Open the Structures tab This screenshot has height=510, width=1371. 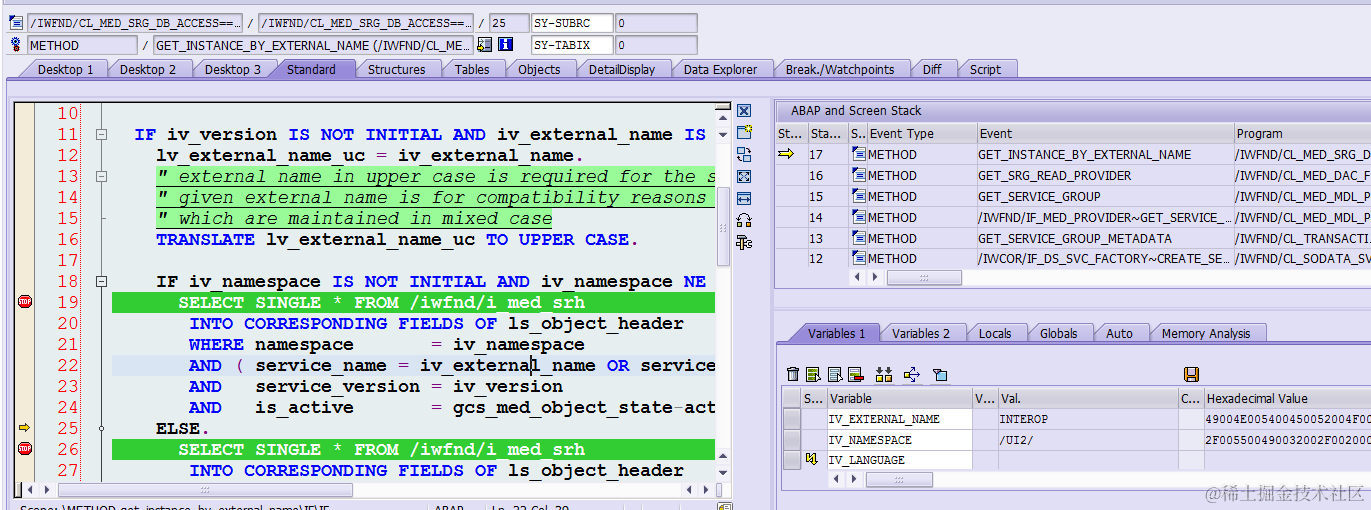pyautogui.click(x=397, y=69)
